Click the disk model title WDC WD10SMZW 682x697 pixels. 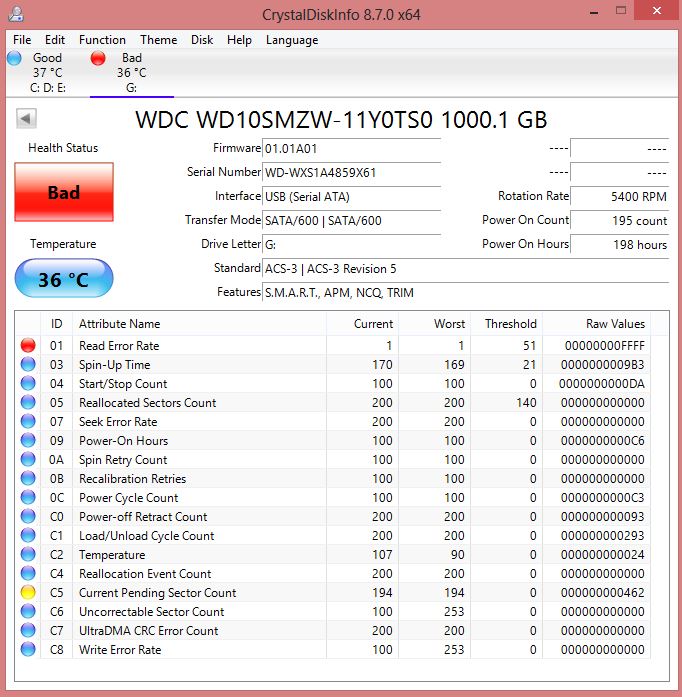point(341,120)
